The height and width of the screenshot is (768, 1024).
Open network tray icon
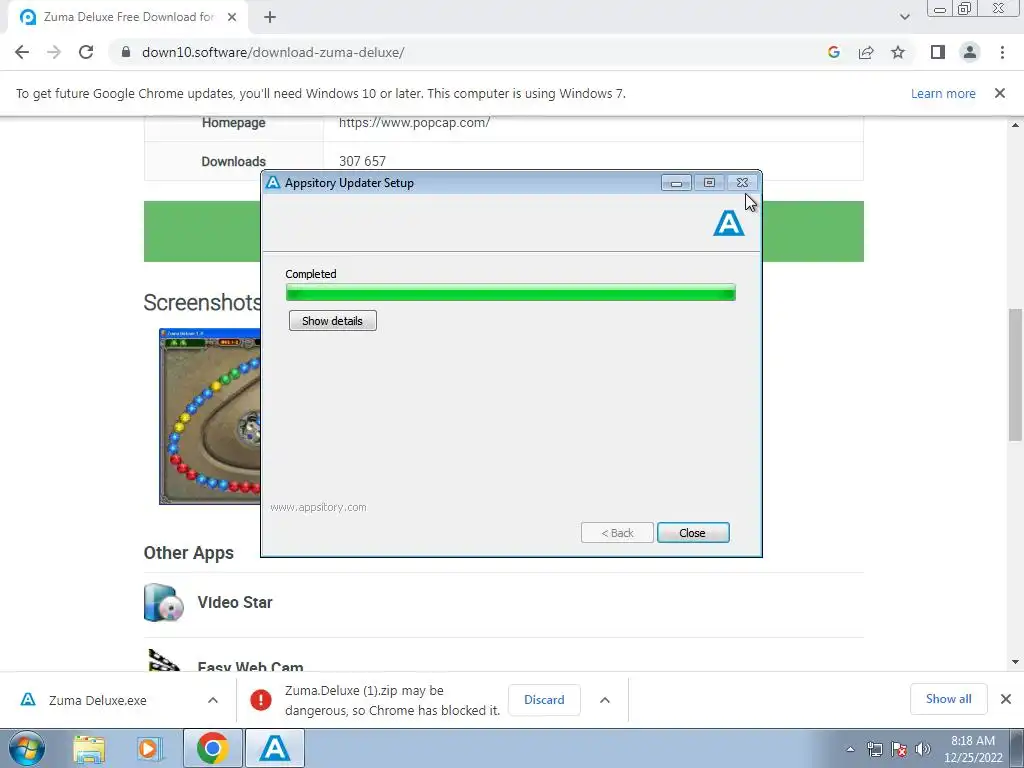875,749
